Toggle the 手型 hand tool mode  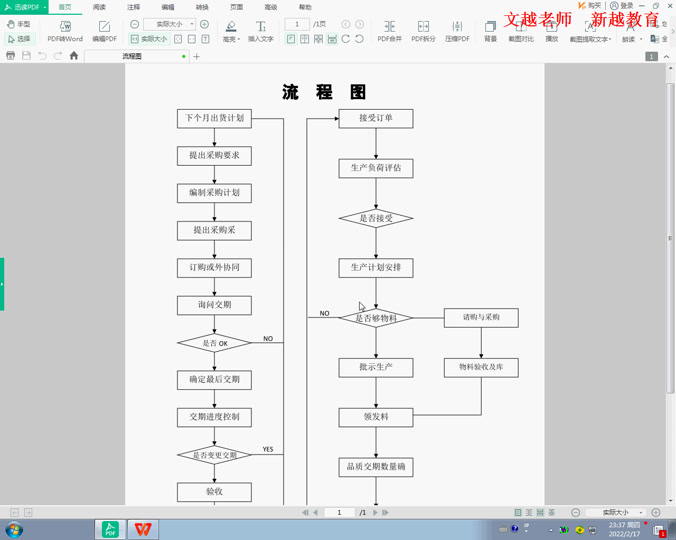coord(18,24)
